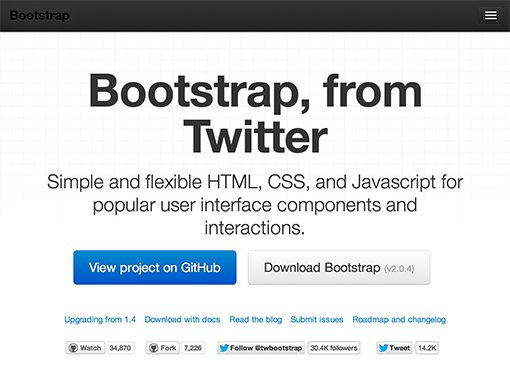This screenshot has width=510, height=383.
Task: Click the 34,870 watchers count
Action: point(120,348)
